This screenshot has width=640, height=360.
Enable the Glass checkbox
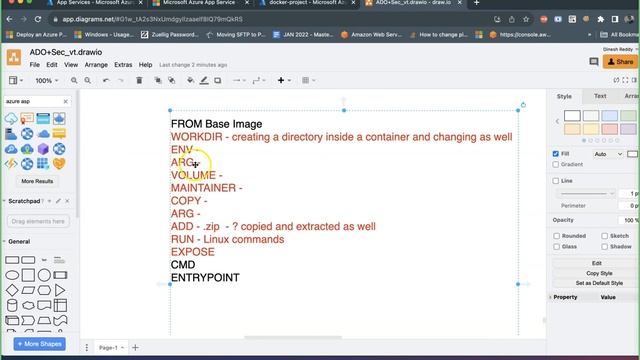click(556, 247)
